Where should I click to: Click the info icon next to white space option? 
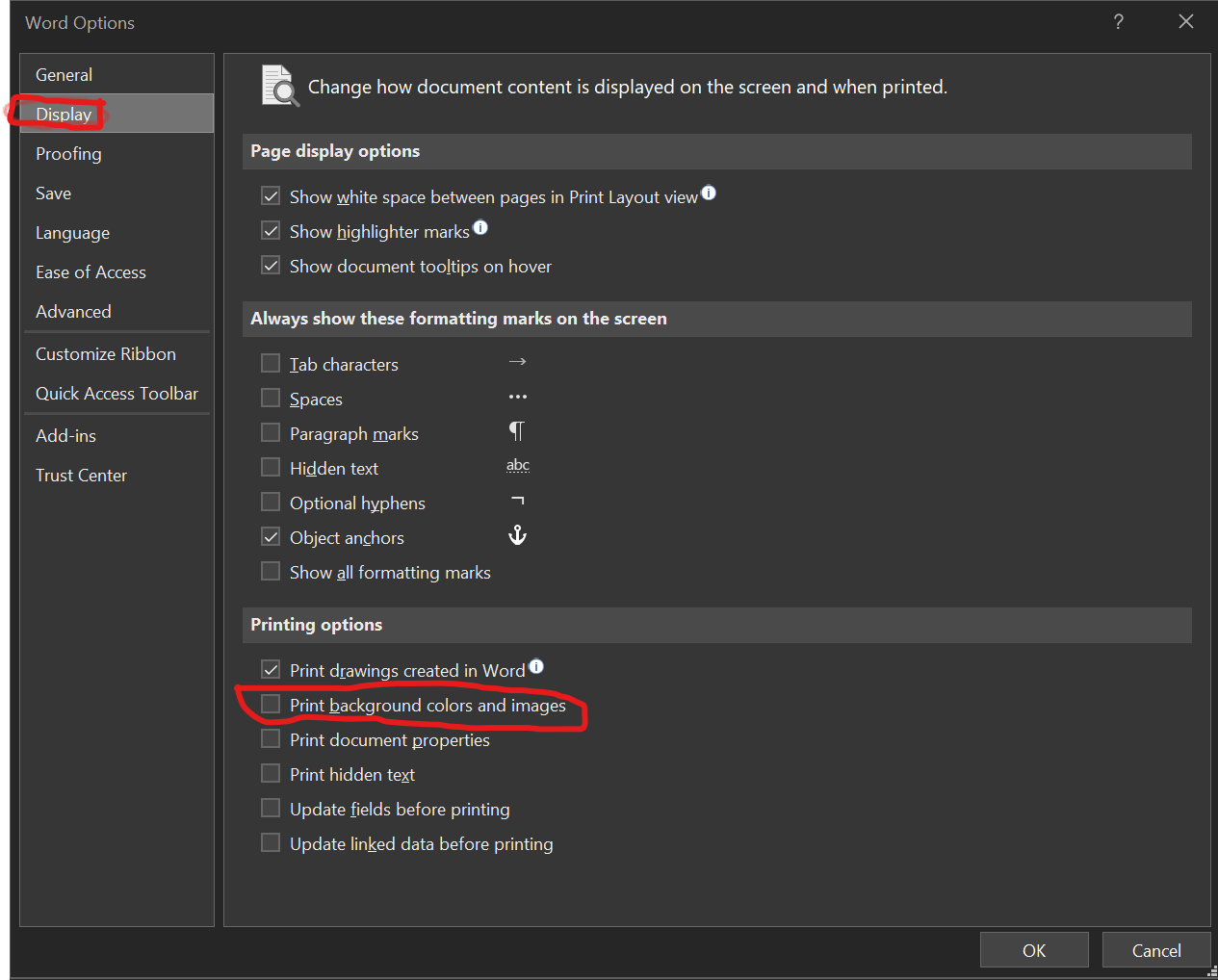tap(709, 193)
